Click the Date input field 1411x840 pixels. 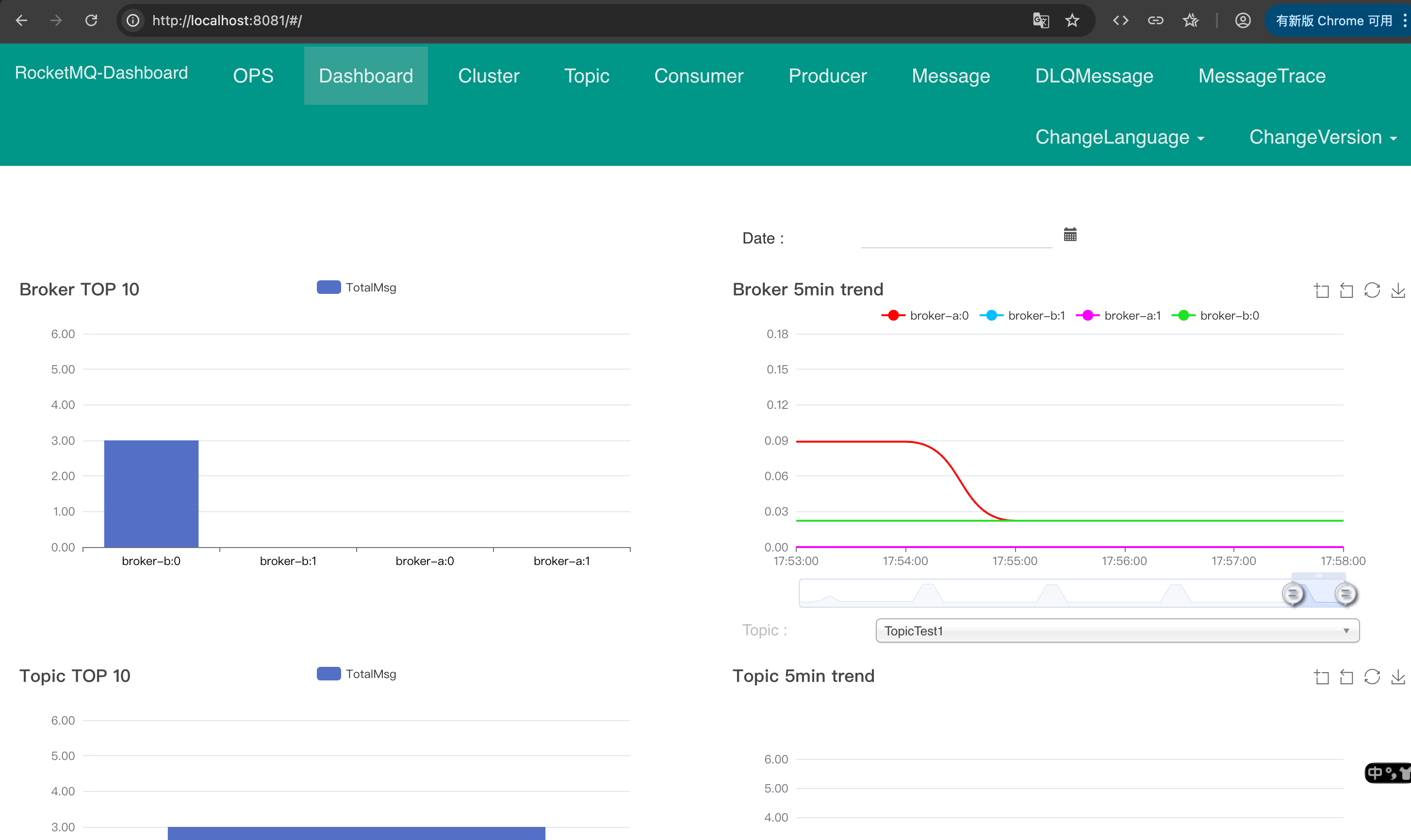tap(956, 238)
